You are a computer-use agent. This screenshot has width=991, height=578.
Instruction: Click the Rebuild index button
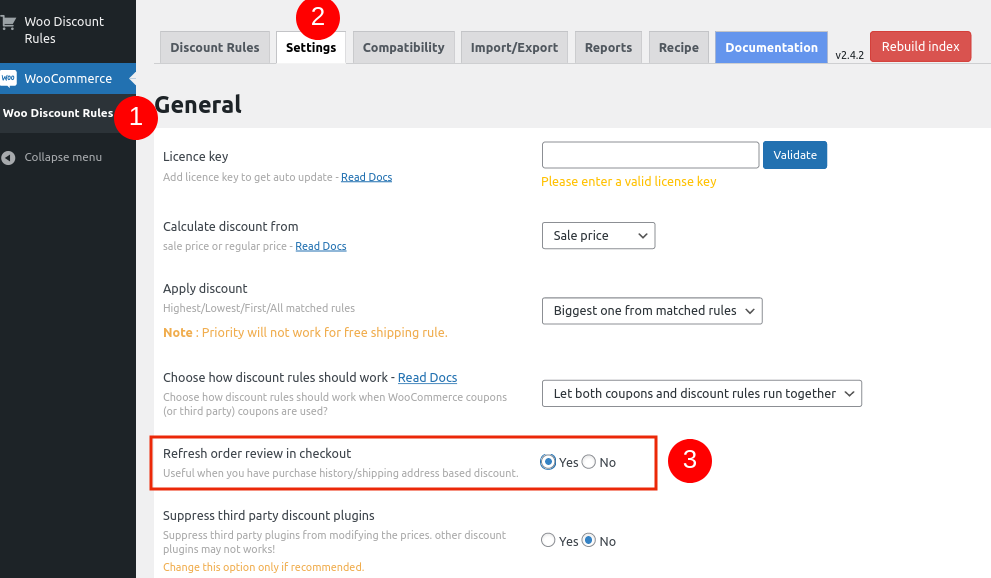point(920,46)
